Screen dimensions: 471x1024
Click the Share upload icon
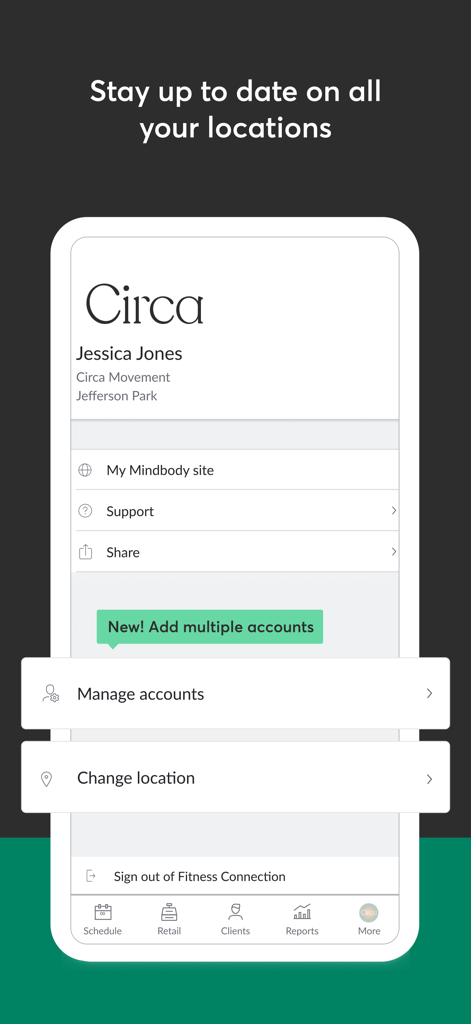[85, 552]
